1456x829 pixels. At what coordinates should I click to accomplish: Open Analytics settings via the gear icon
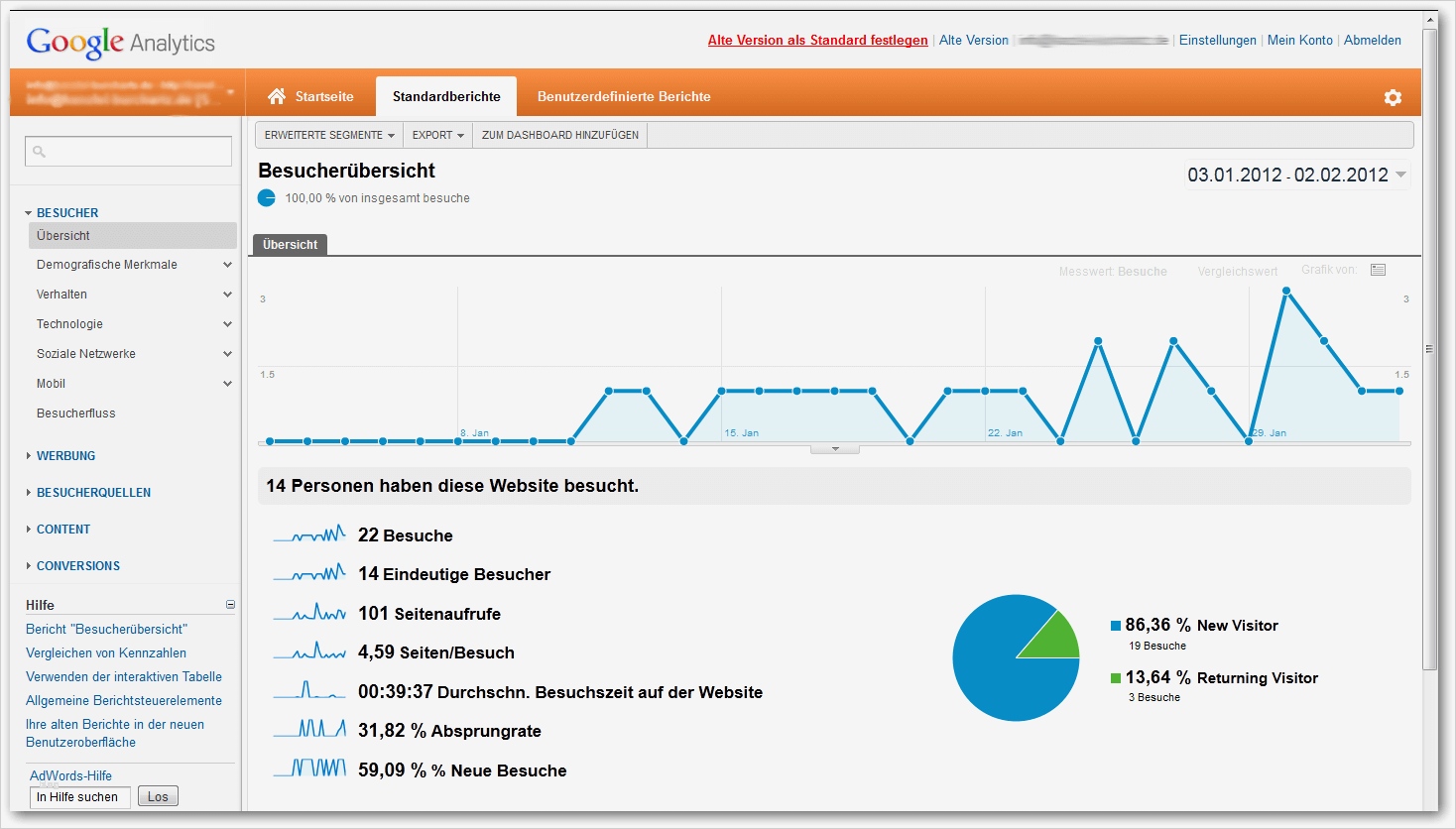tap(1393, 96)
